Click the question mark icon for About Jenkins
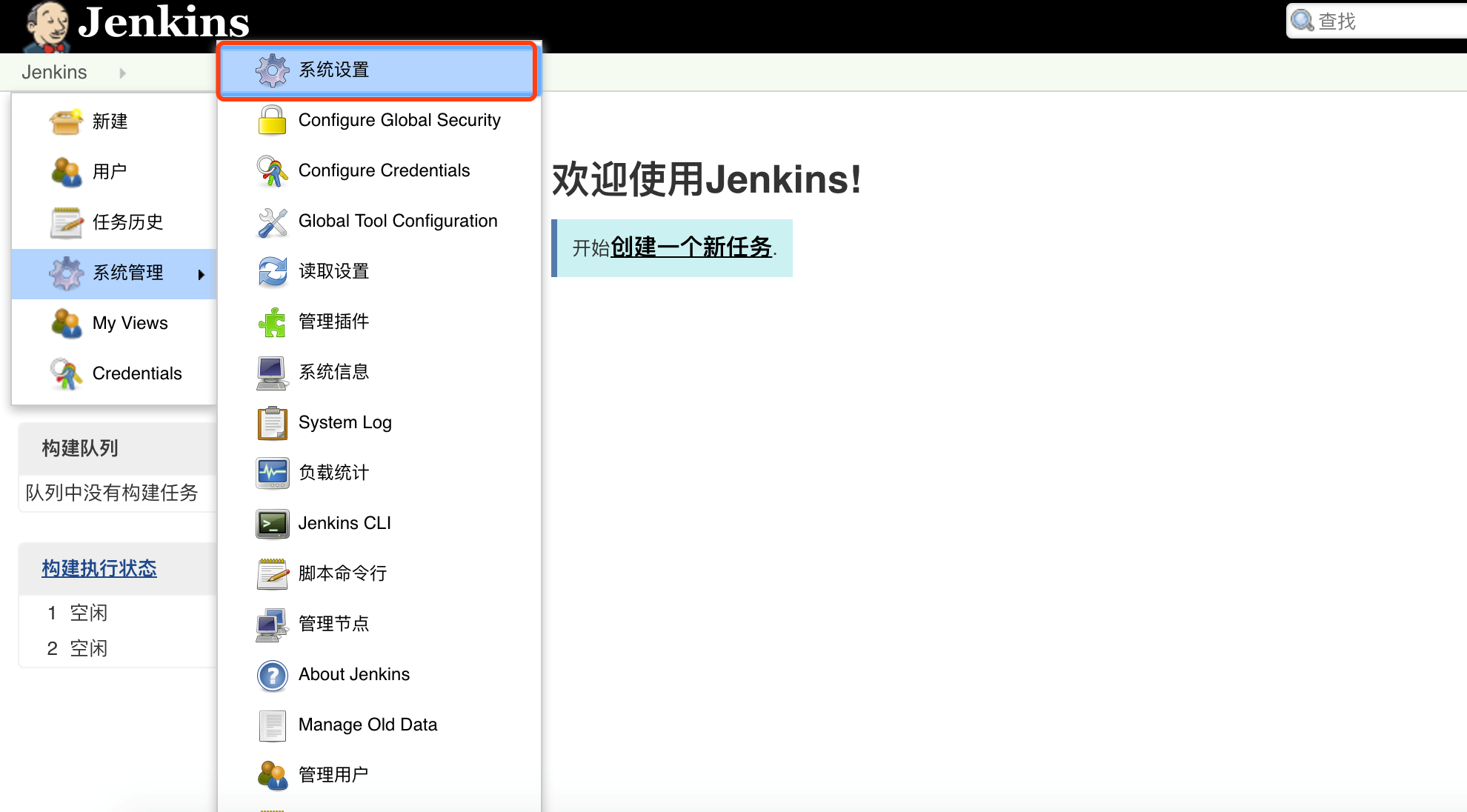The height and width of the screenshot is (812, 1467). (x=272, y=675)
